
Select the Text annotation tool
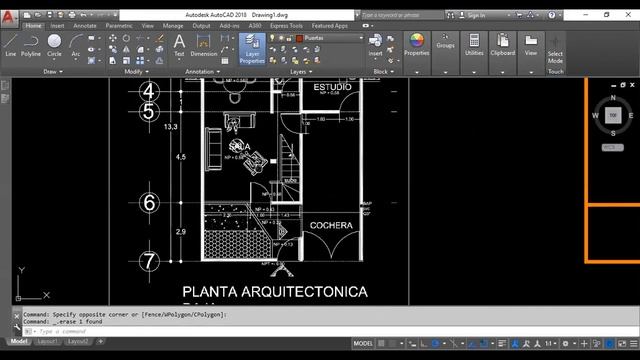pos(179,46)
